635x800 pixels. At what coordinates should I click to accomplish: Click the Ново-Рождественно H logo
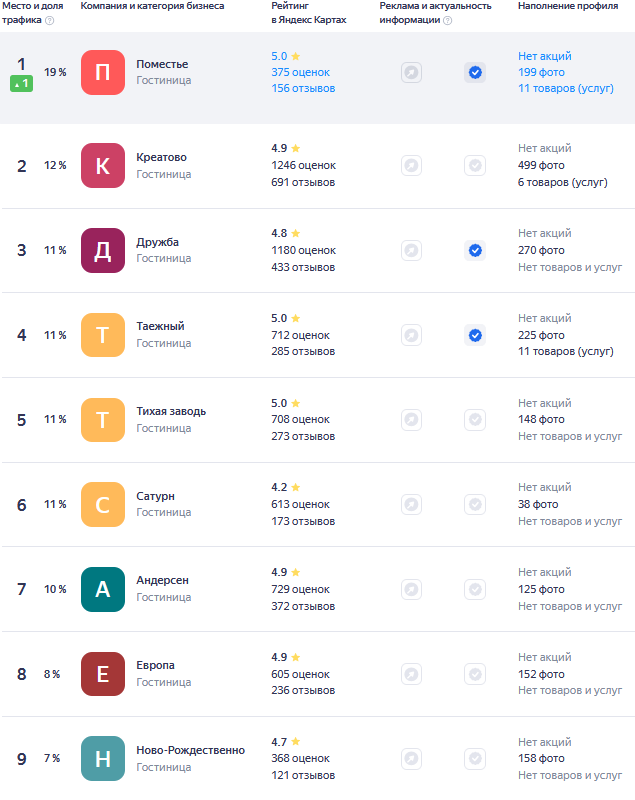tap(103, 759)
